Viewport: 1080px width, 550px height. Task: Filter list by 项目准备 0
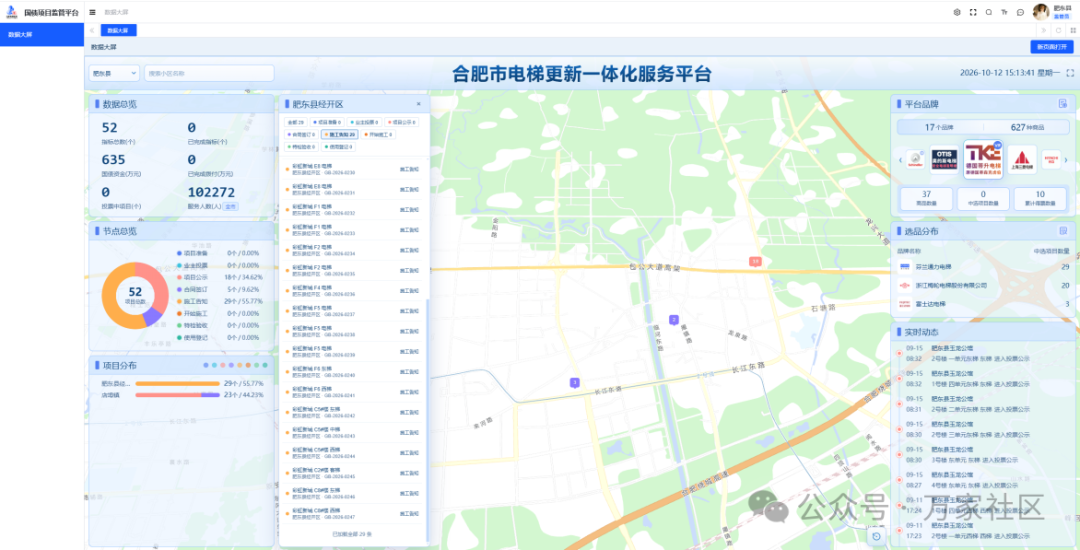[x=327, y=123]
